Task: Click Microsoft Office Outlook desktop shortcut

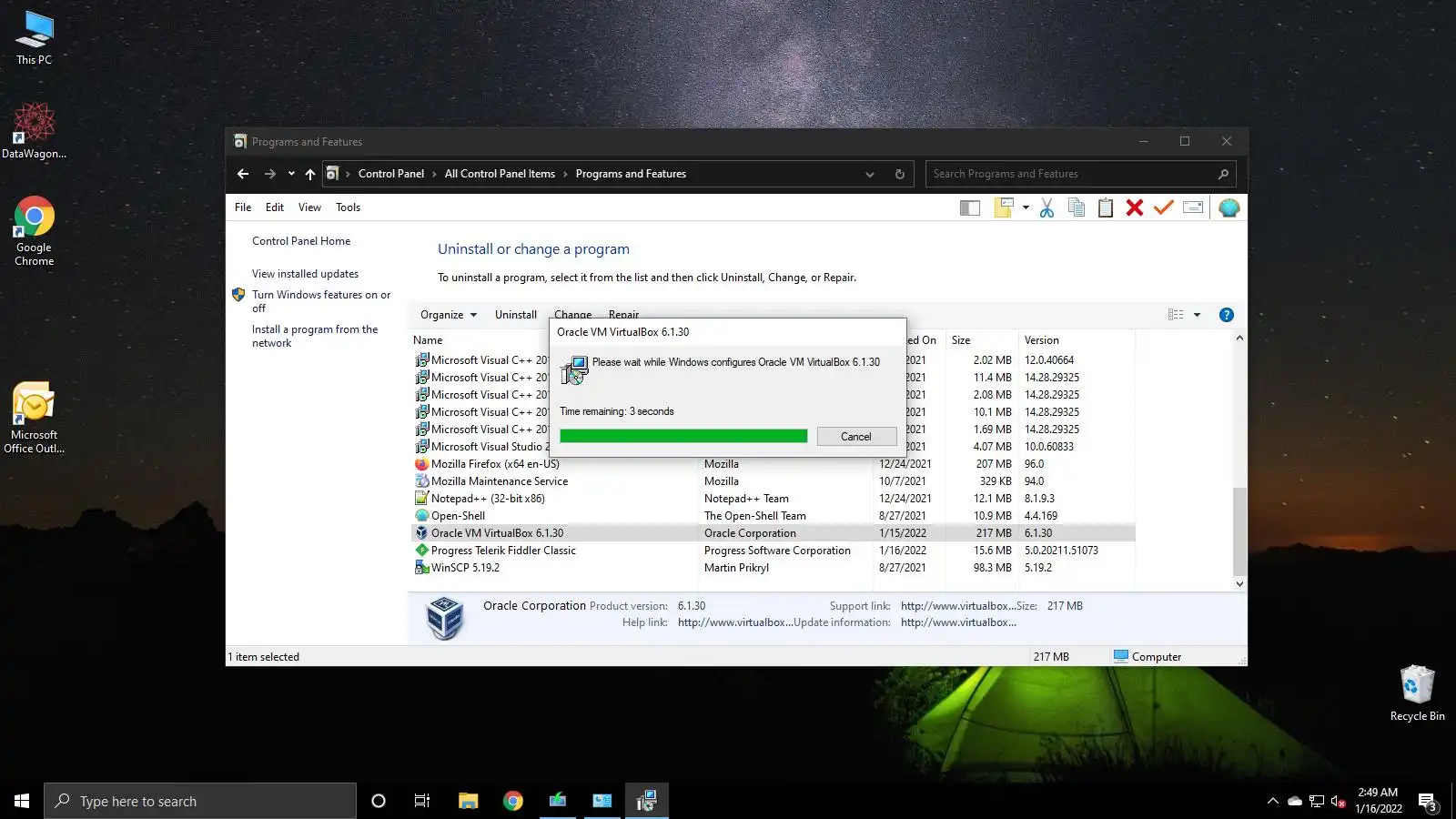Action: point(35,418)
